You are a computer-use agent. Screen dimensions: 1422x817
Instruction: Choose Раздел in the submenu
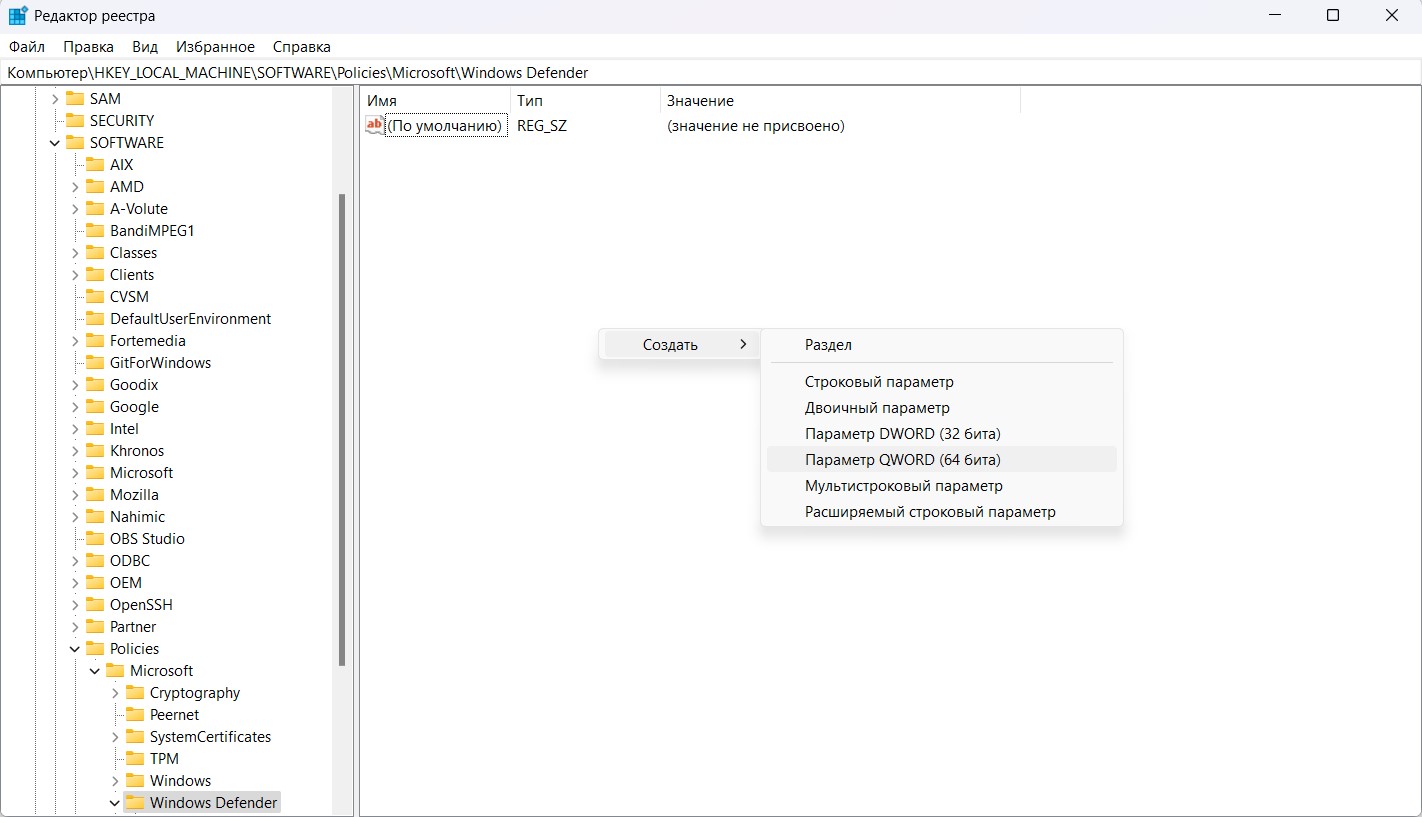click(x=941, y=344)
